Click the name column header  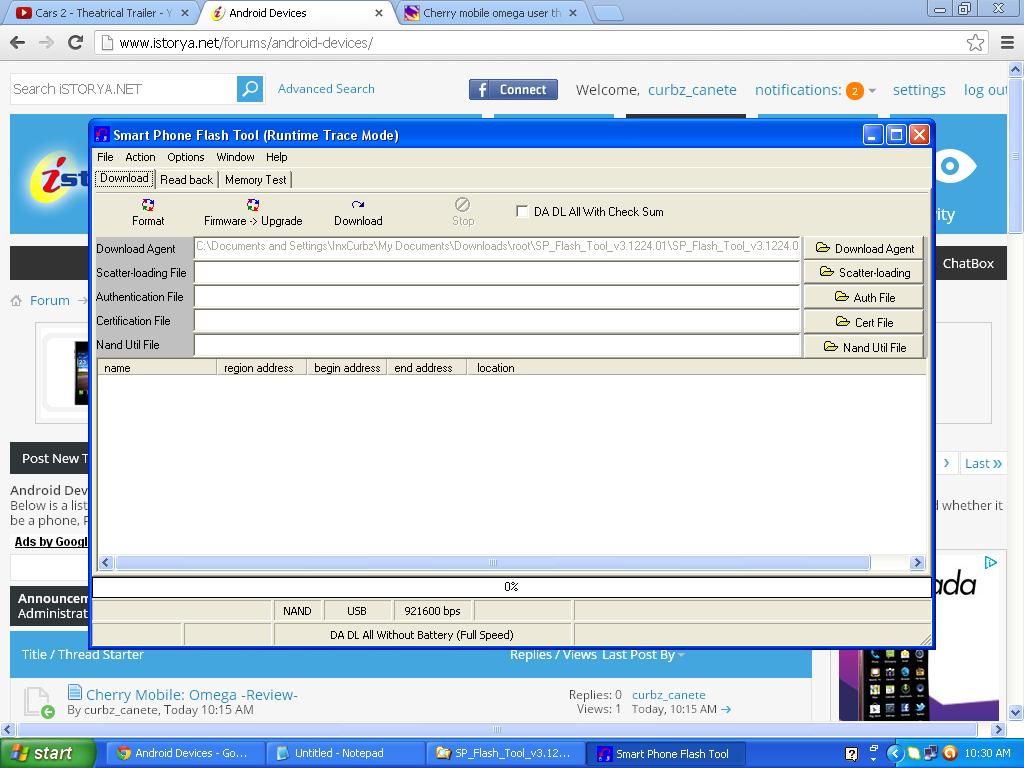point(157,368)
